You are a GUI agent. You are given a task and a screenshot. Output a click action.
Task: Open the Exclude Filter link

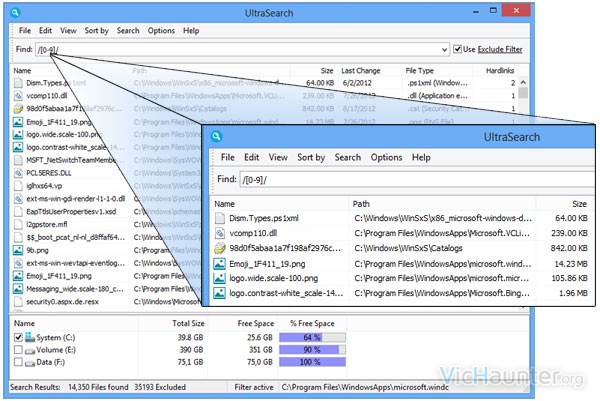pyautogui.click(x=500, y=49)
